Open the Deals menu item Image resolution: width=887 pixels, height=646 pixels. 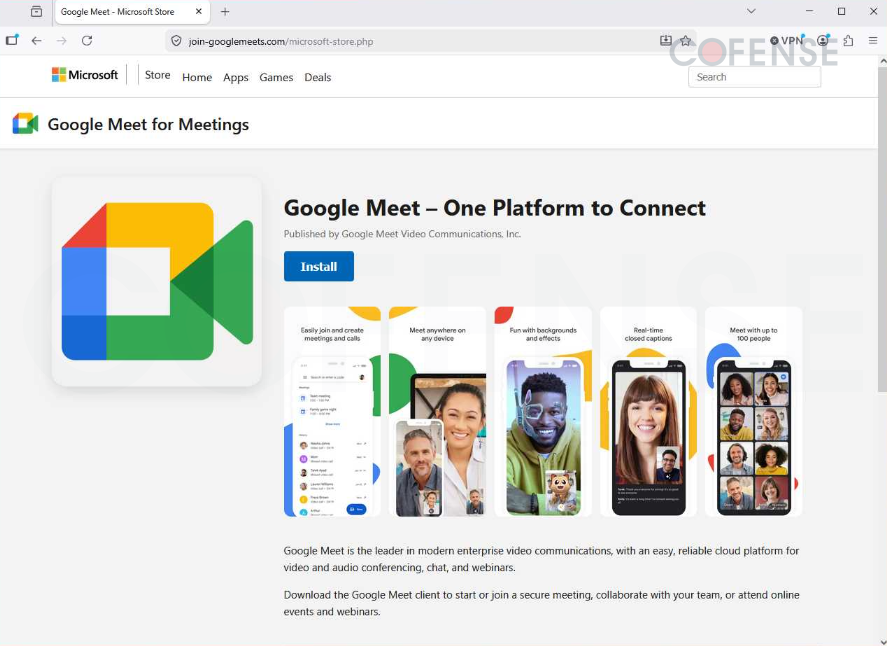point(317,77)
